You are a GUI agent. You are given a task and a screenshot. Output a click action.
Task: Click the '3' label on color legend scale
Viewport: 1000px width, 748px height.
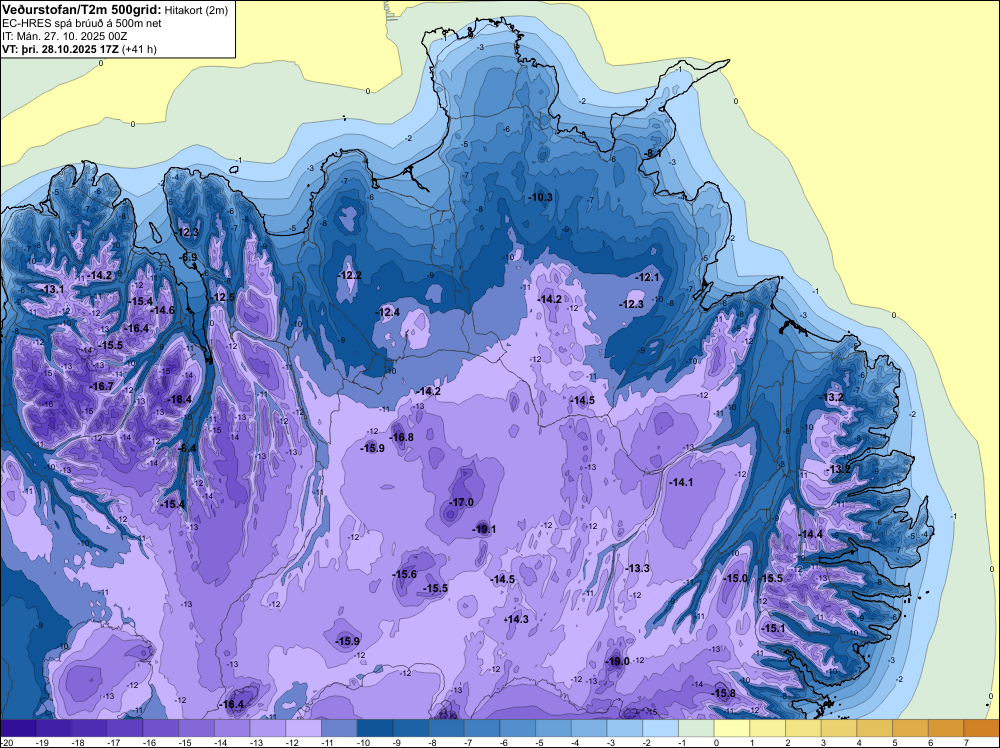coord(823,743)
